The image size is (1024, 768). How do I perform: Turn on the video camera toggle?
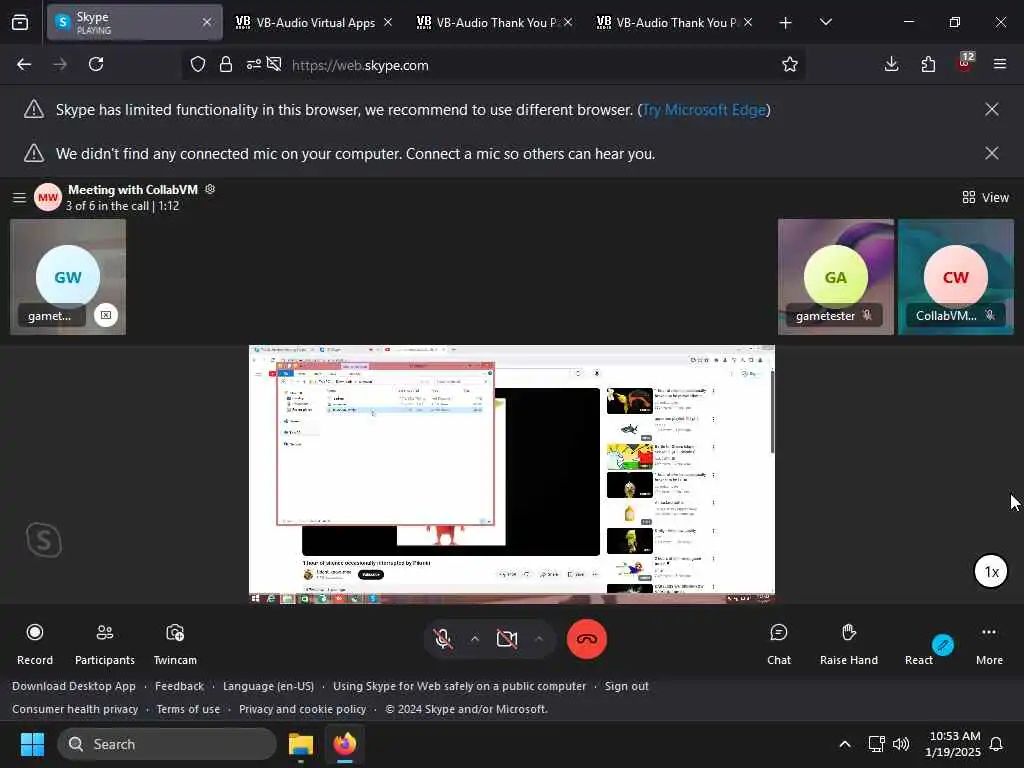(507, 639)
